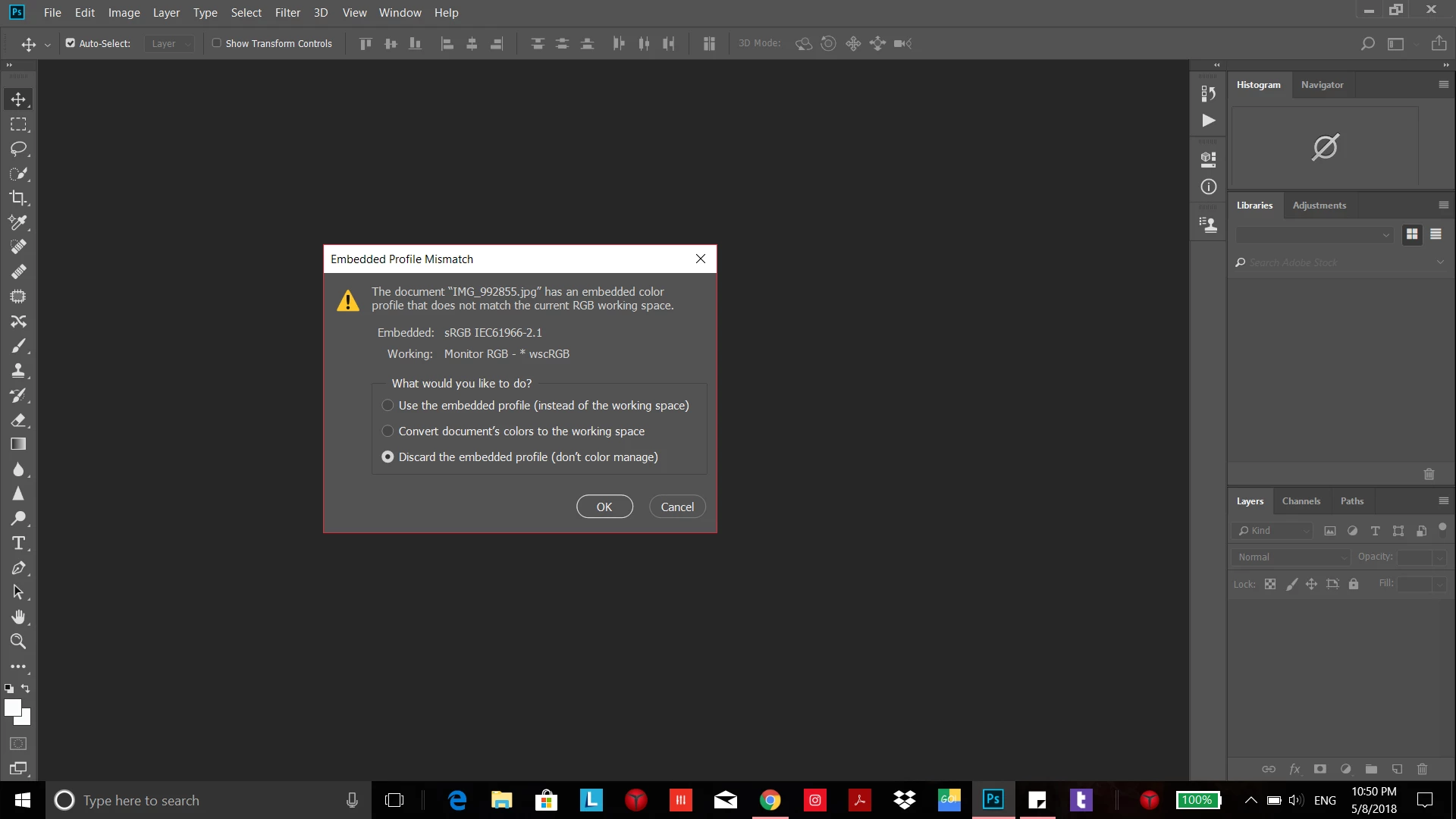Image resolution: width=1456 pixels, height=819 pixels.
Task: Choose 'Use the embedded profile' option
Action: [388, 406]
